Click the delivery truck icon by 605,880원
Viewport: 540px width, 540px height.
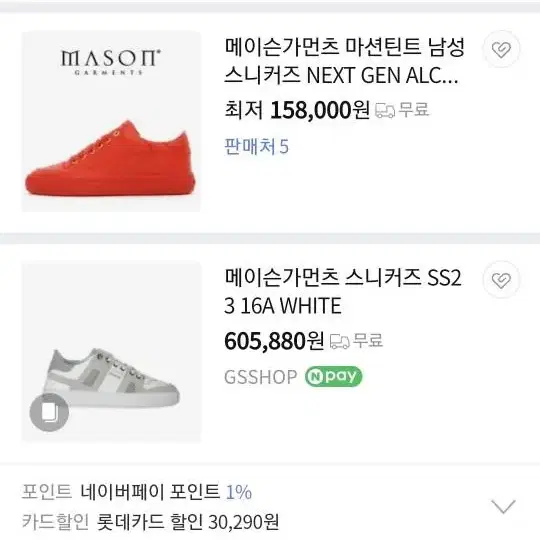[340, 341]
